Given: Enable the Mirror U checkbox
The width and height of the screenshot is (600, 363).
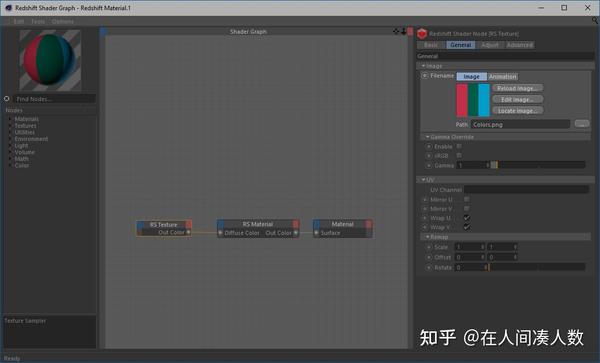Looking at the screenshot, I should point(466,199).
